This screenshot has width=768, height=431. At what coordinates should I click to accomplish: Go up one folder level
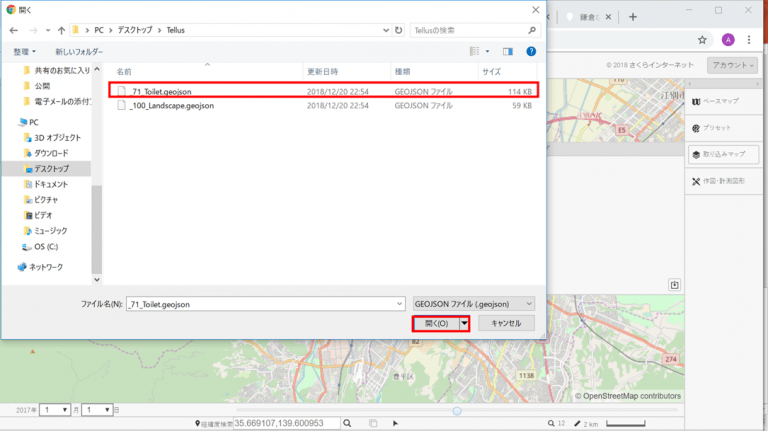tap(61, 30)
